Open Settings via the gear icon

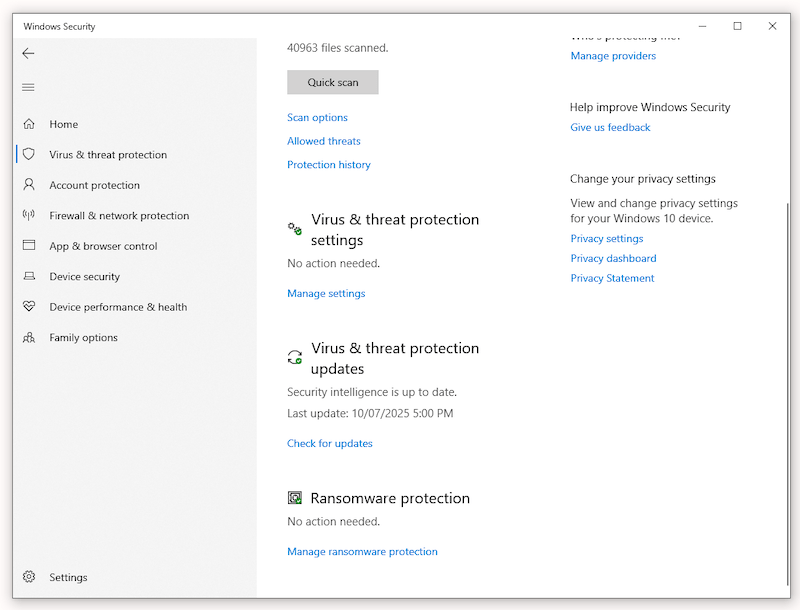29,577
